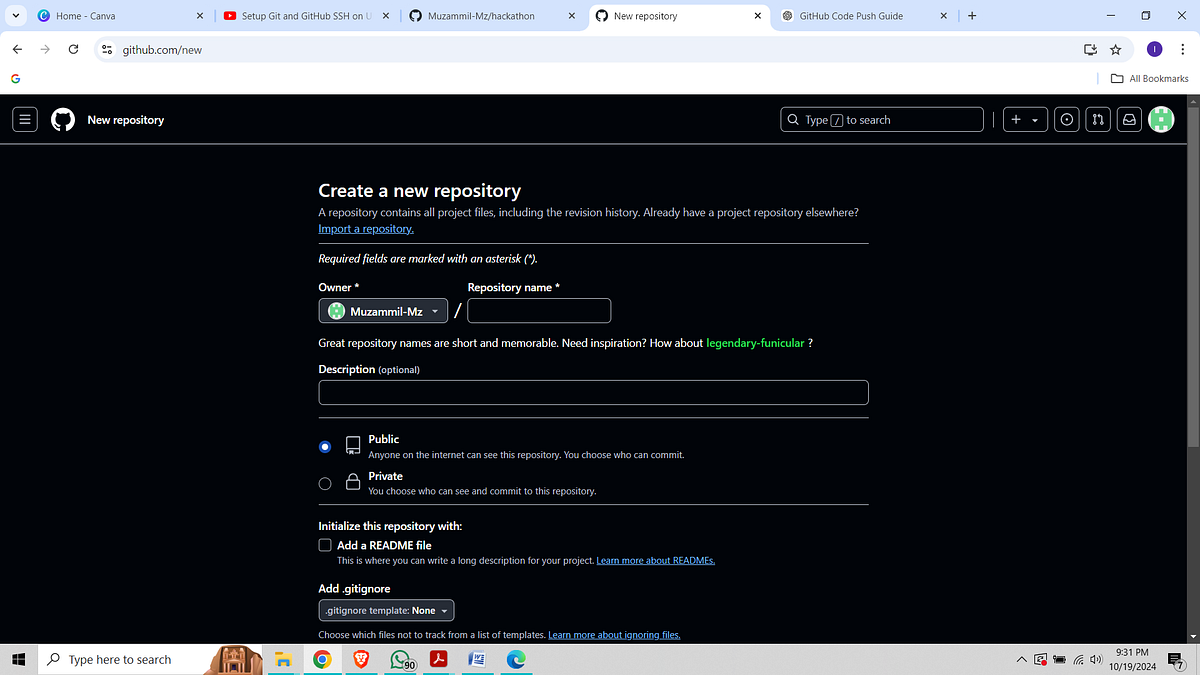Click the Import a repository link

[365, 228]
